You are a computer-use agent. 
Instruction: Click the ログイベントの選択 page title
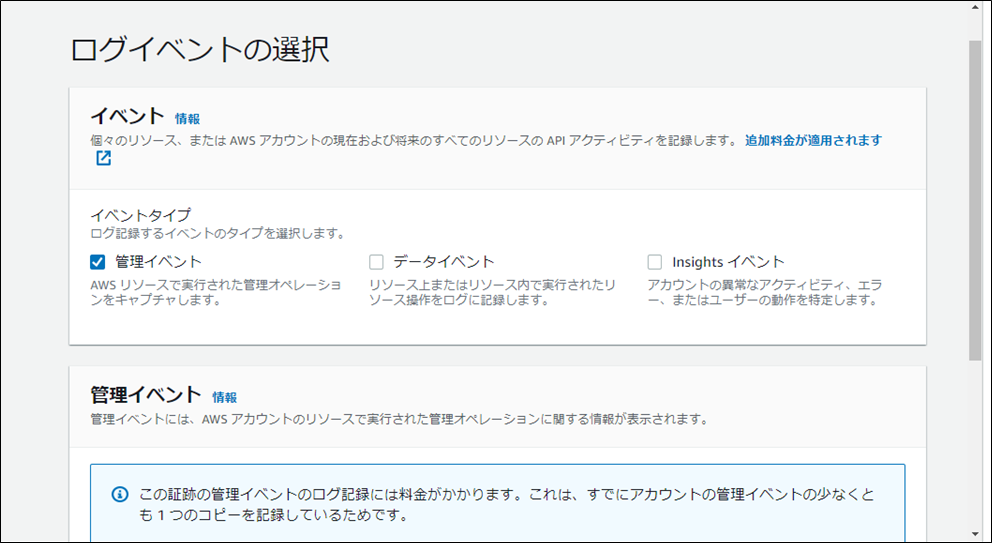(x=200, y=50)
